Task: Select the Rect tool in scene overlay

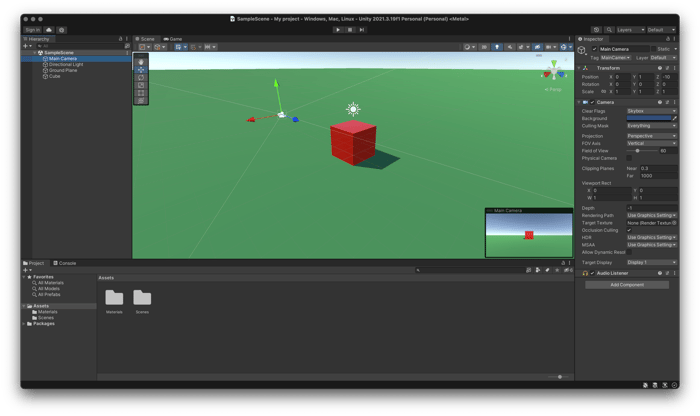Action: click(141, 93)
